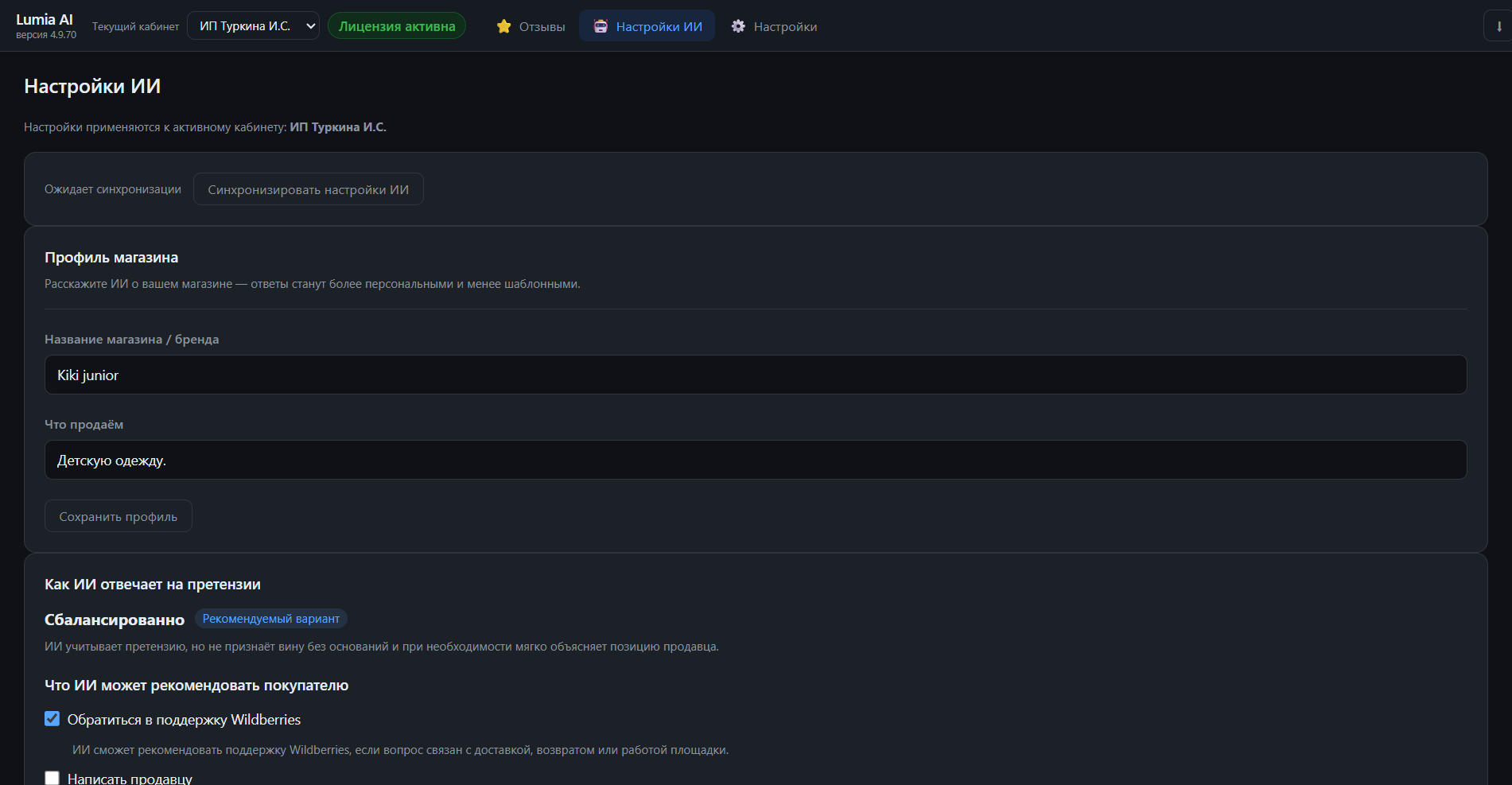Open the Отзывы tab
1512x785 pixels.
tap(531, 26)
